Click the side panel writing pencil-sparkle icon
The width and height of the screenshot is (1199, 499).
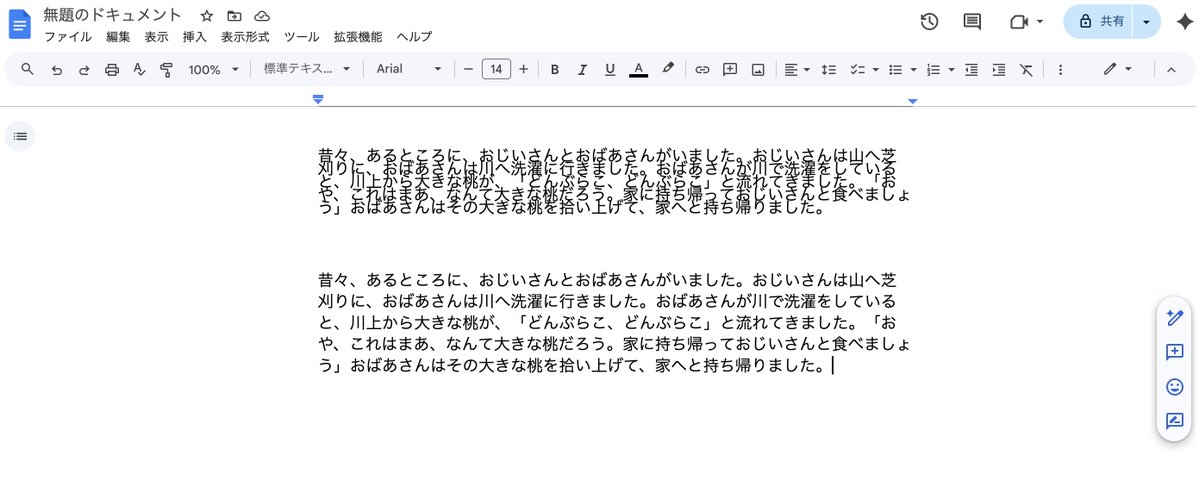point(1175,318)
